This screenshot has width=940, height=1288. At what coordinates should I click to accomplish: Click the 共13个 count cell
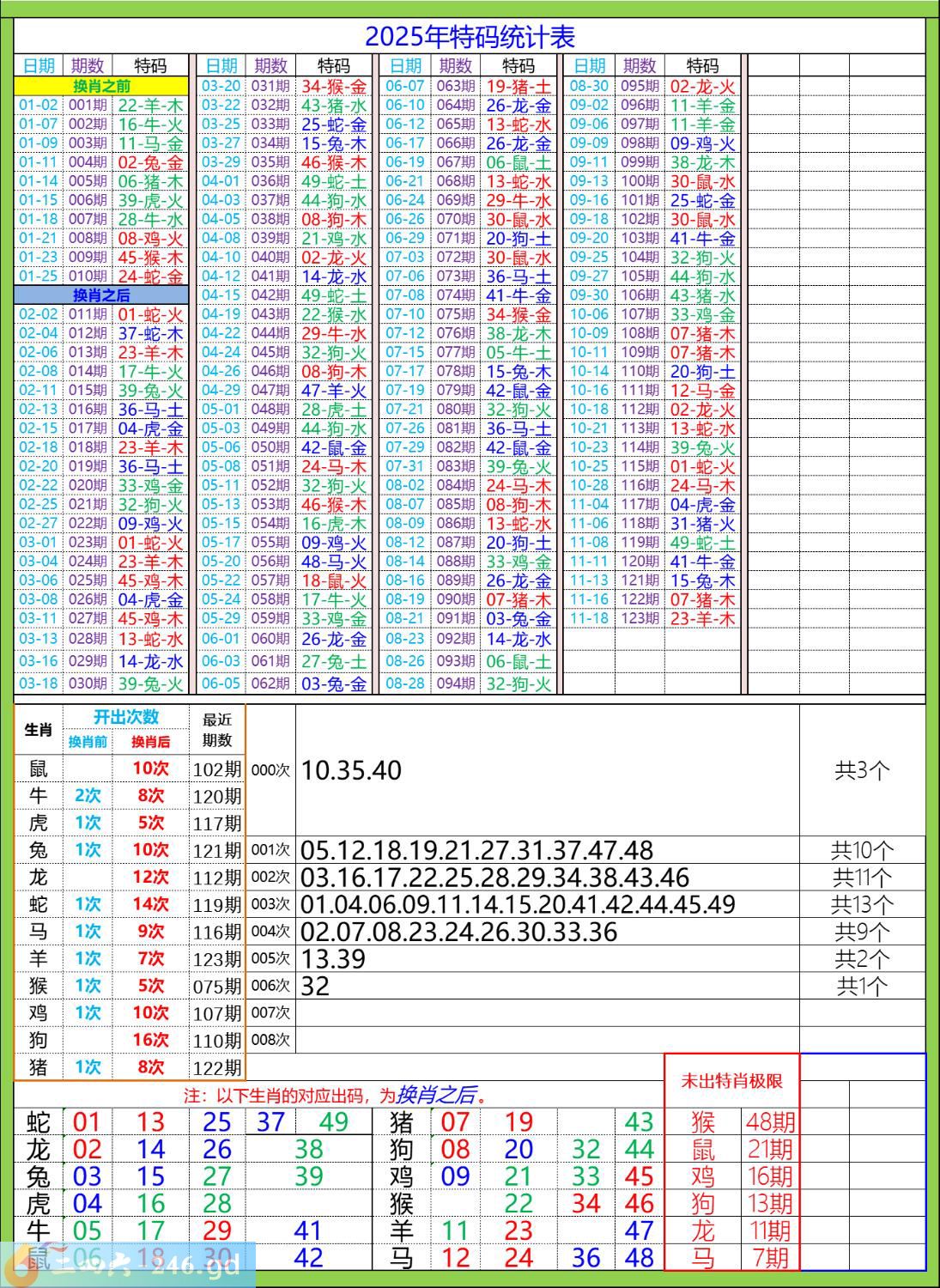(862, 904)
